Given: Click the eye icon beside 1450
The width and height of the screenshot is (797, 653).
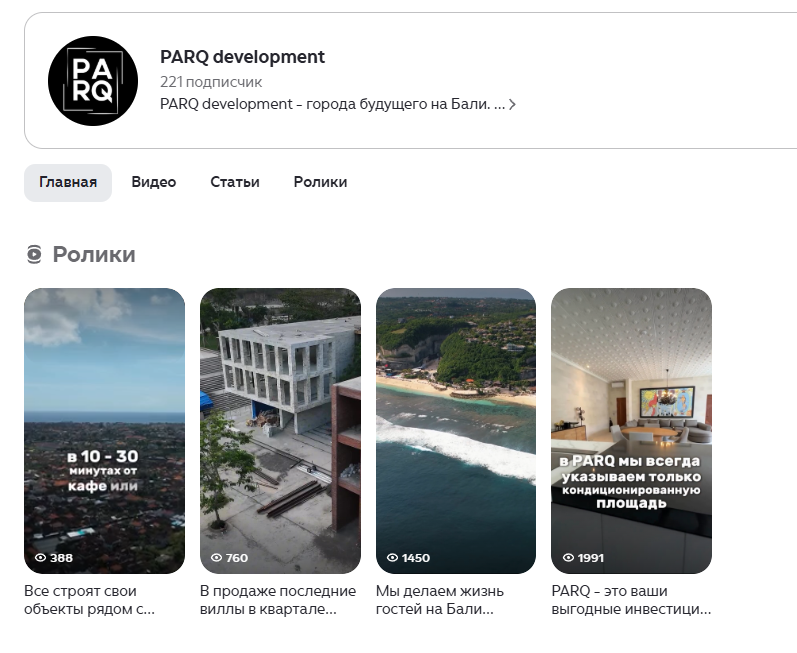Looking at the screenshot, I should 392,557.
